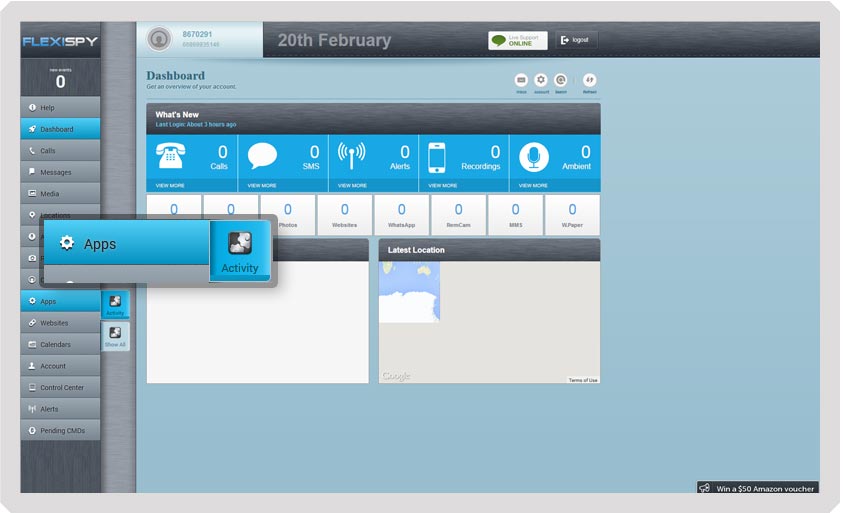Click the new events counter in sidebar
The height and width of the screenshot is (513, 843).
(x=60, y=79)
